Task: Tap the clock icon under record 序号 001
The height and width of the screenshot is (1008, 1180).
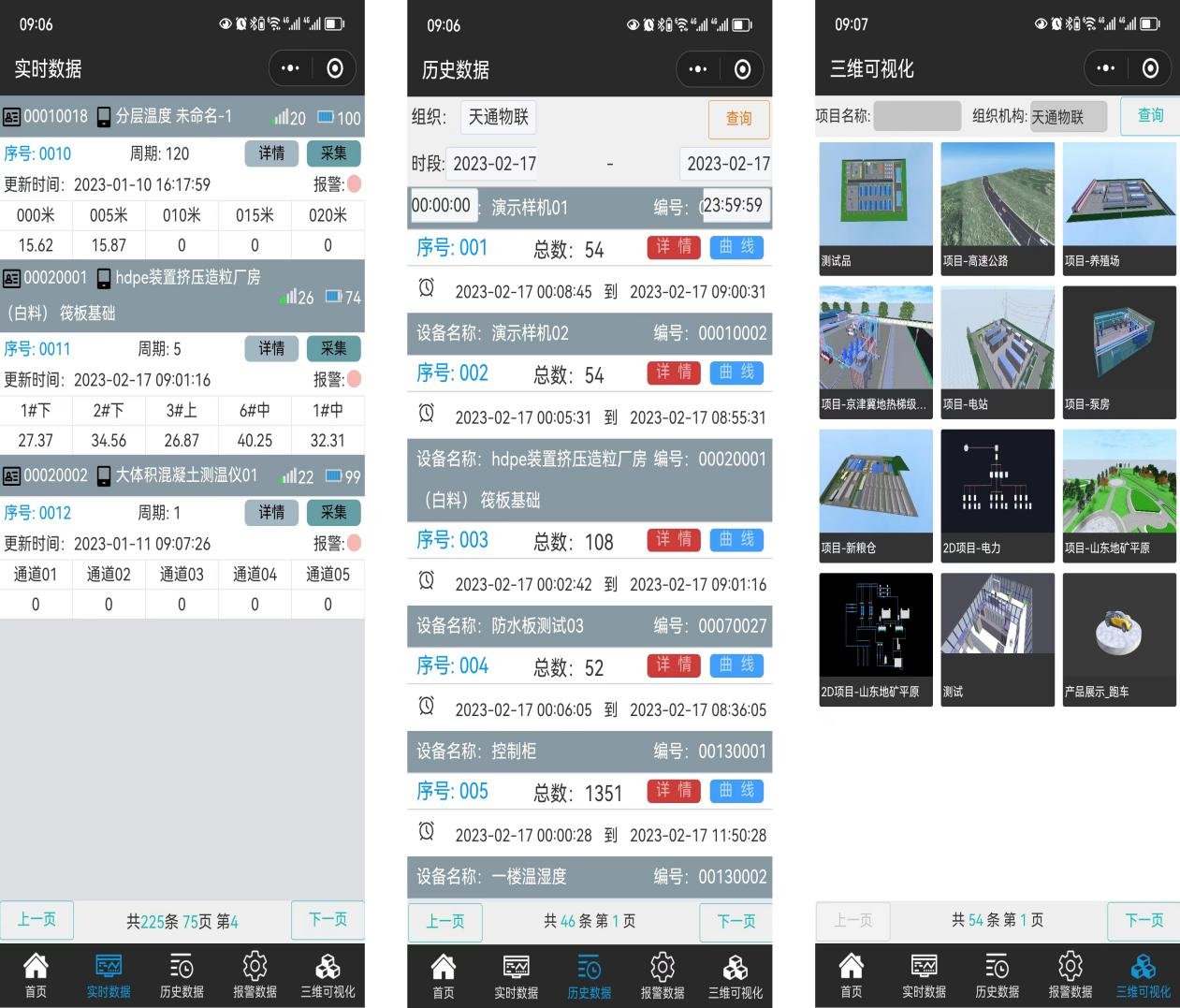Action: tap(427, 287)
